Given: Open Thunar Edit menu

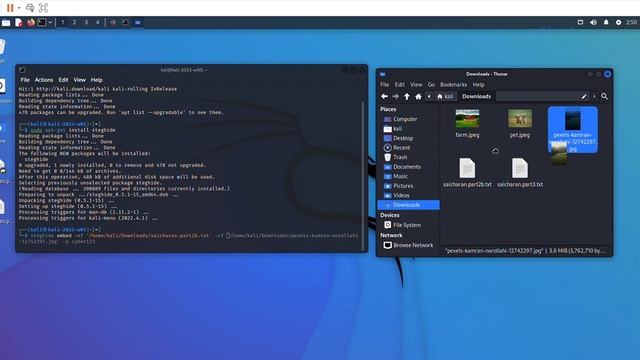Looking at the screenshot, I should pos(400,84).
